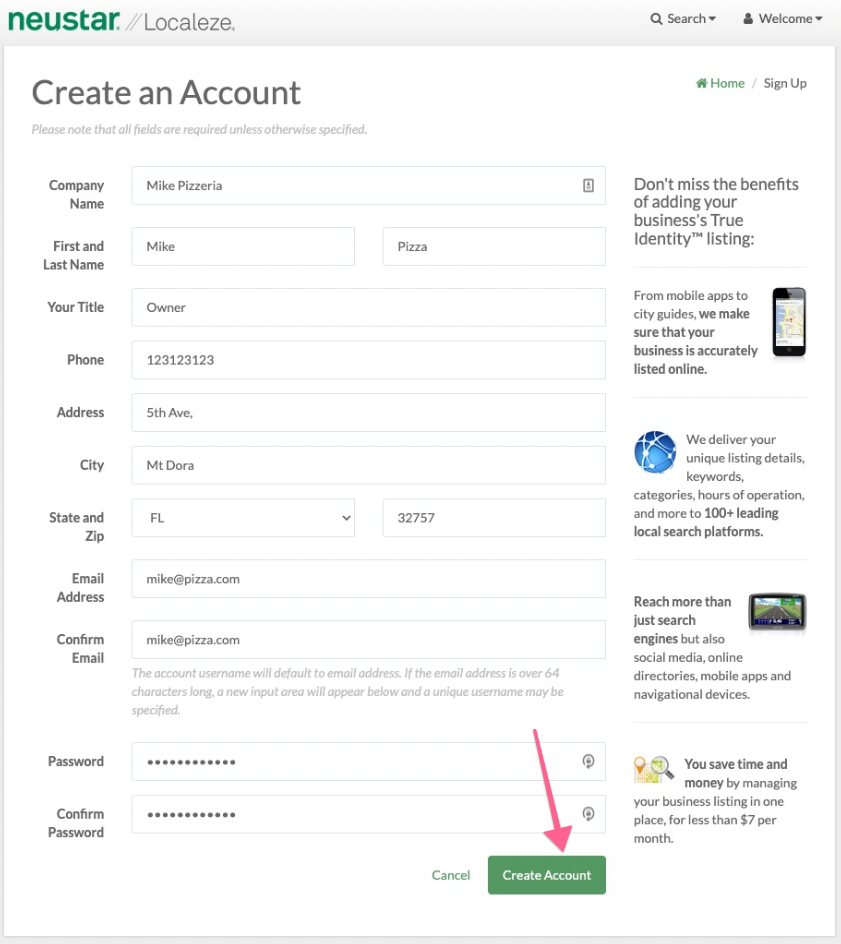Image resolution: width=841 pixels, height=944 pixels.
Task: Click the Cancel link
Action: click(450, 875)
